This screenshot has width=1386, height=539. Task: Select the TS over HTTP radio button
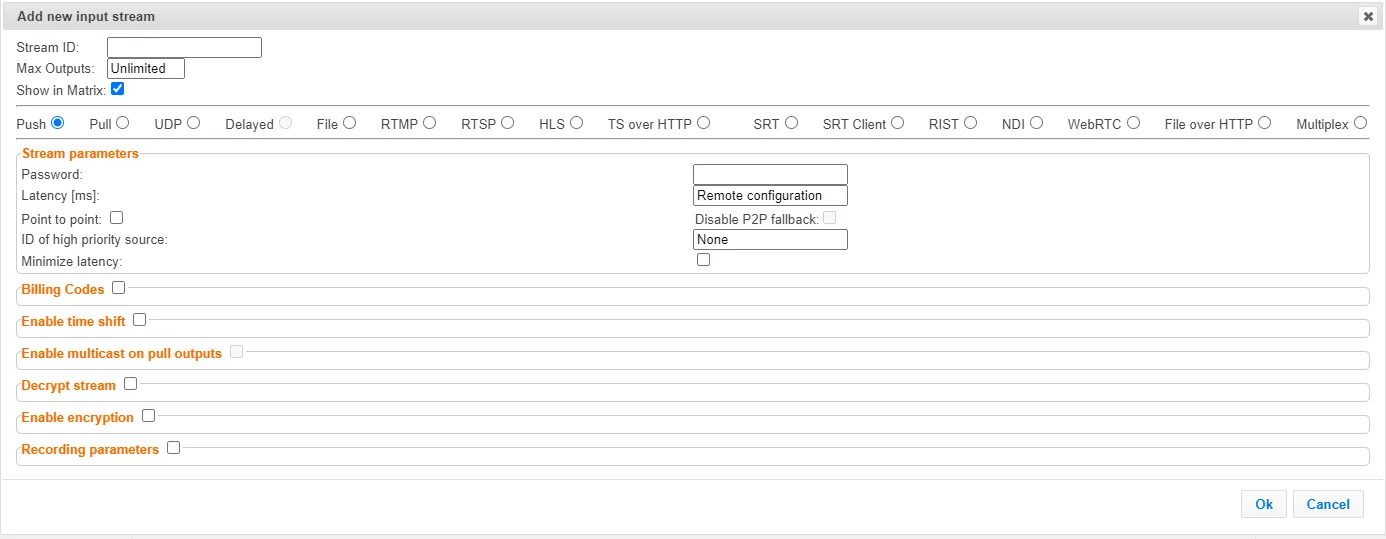[x=703, y=123]
